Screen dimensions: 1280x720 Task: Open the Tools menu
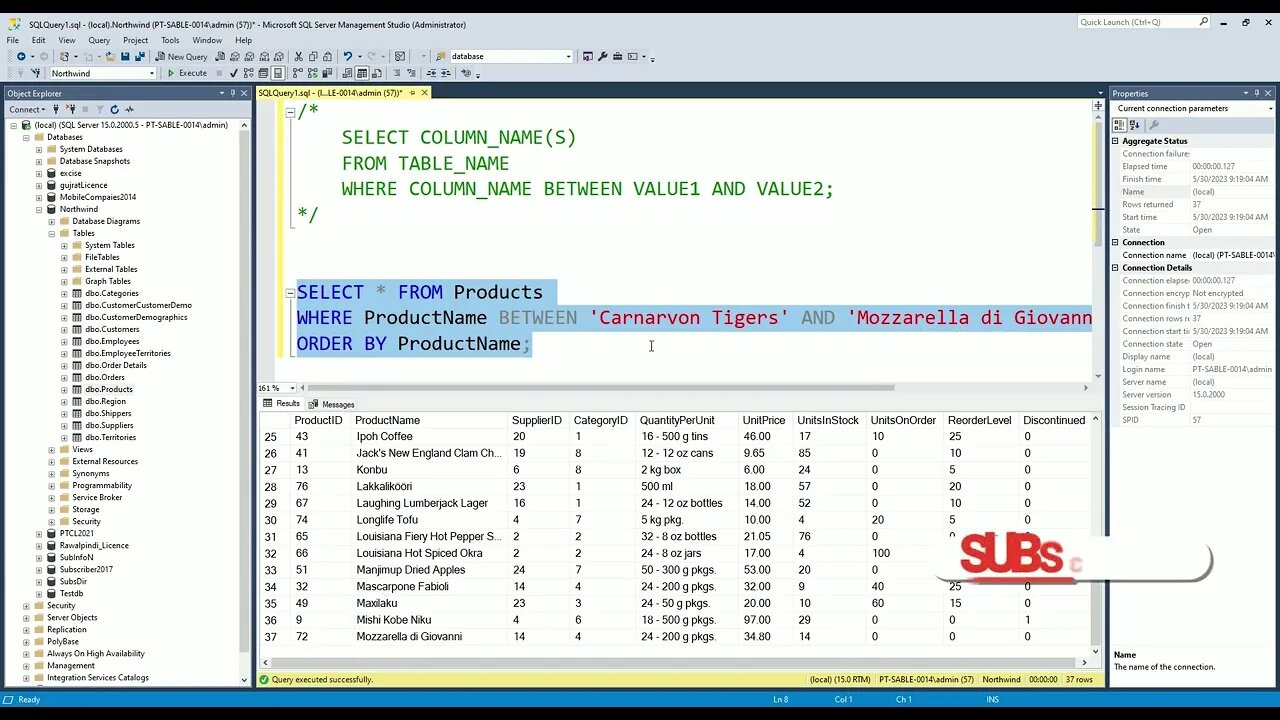click(x=170, y=40)
